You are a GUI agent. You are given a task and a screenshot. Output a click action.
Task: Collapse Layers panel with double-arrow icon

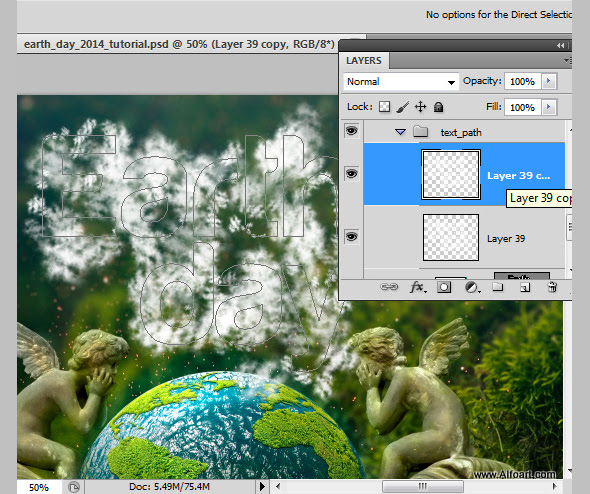[560, 46]
